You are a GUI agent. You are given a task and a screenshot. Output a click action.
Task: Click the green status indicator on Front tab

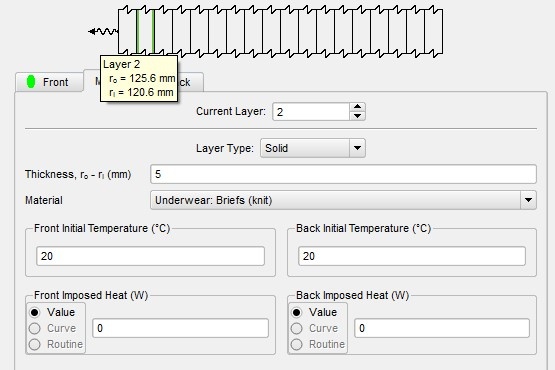(x=31, y=82)
